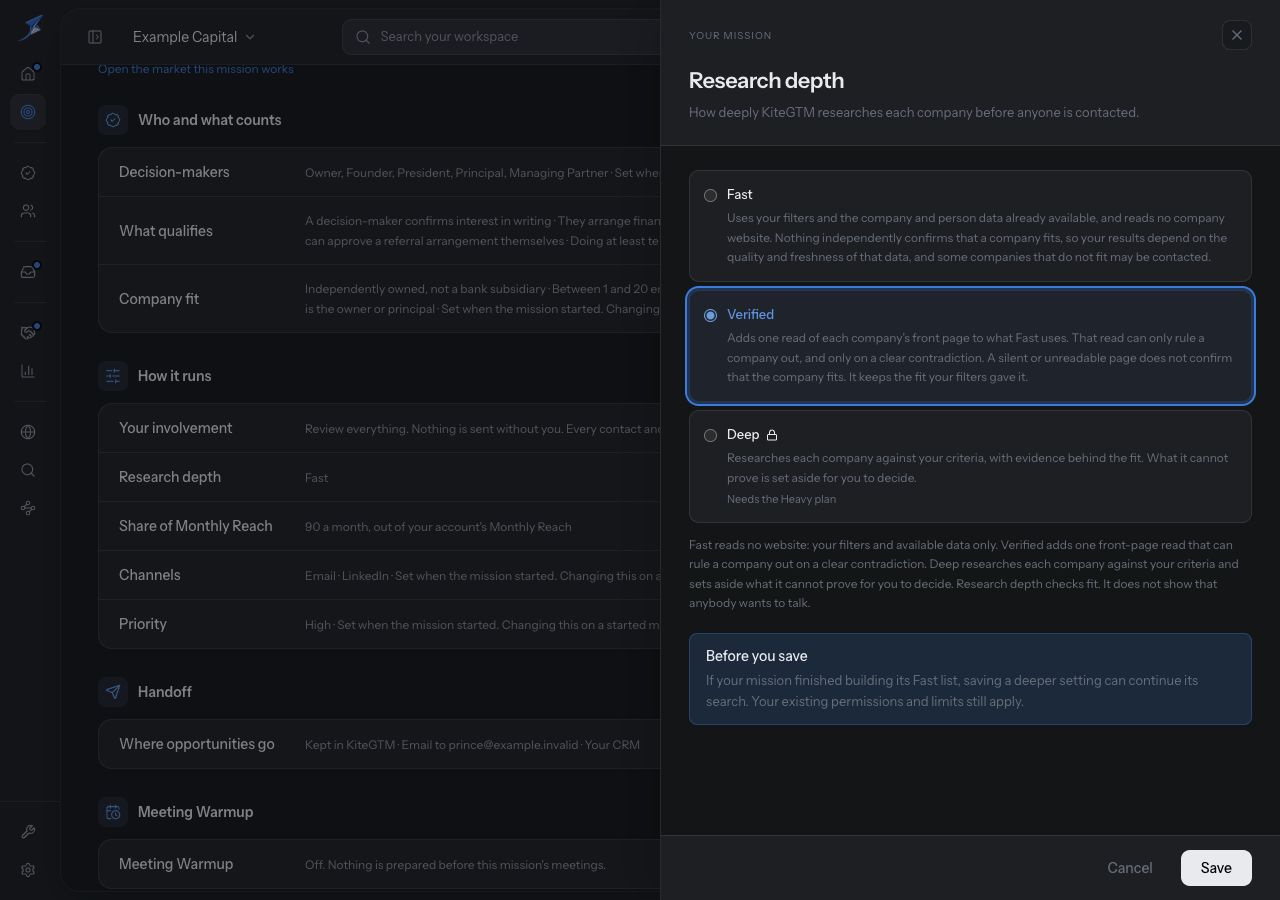Open the handshake icon in the sidebar
Viewport: 1280px width, 900px height.
tap(28, 333)
